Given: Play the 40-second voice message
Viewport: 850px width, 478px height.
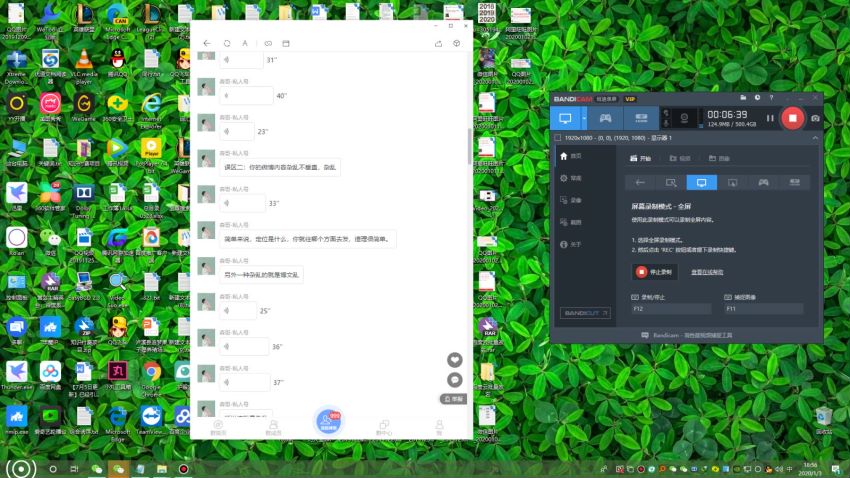Looking at the screenshot, I should [246, 95].
